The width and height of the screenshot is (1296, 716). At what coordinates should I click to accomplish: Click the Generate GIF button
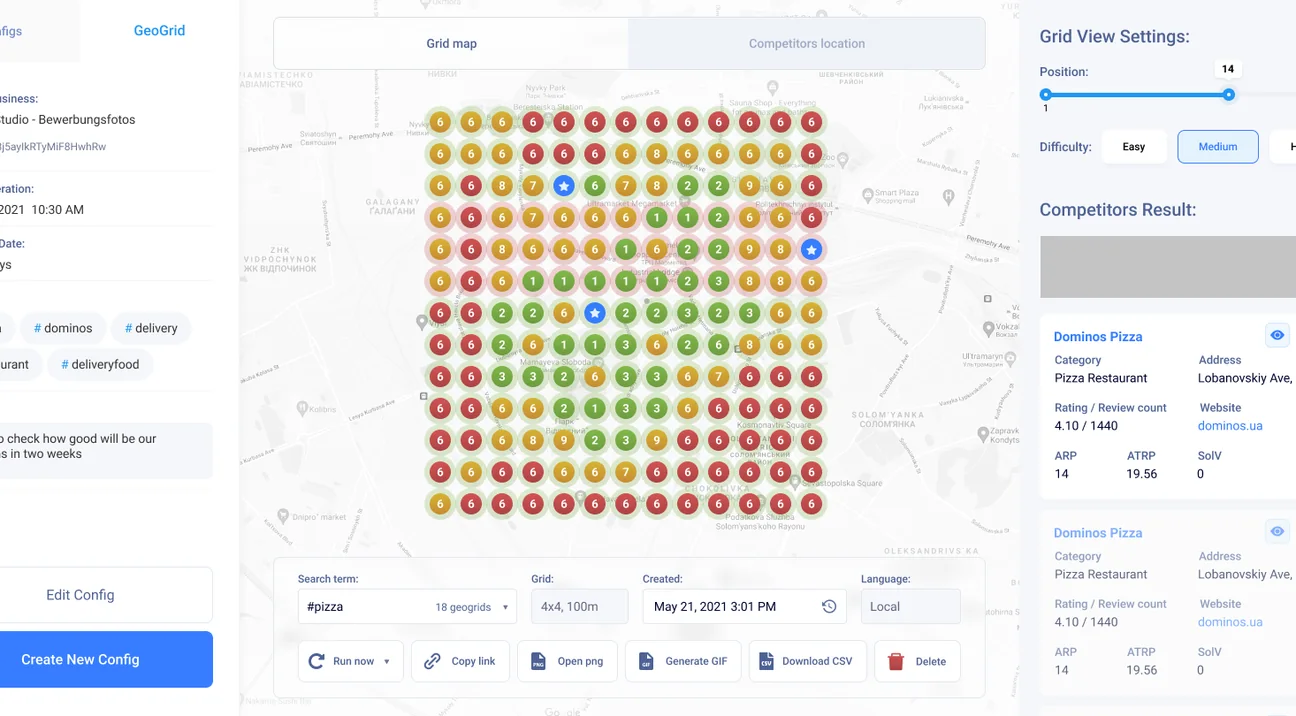[683, 661]
